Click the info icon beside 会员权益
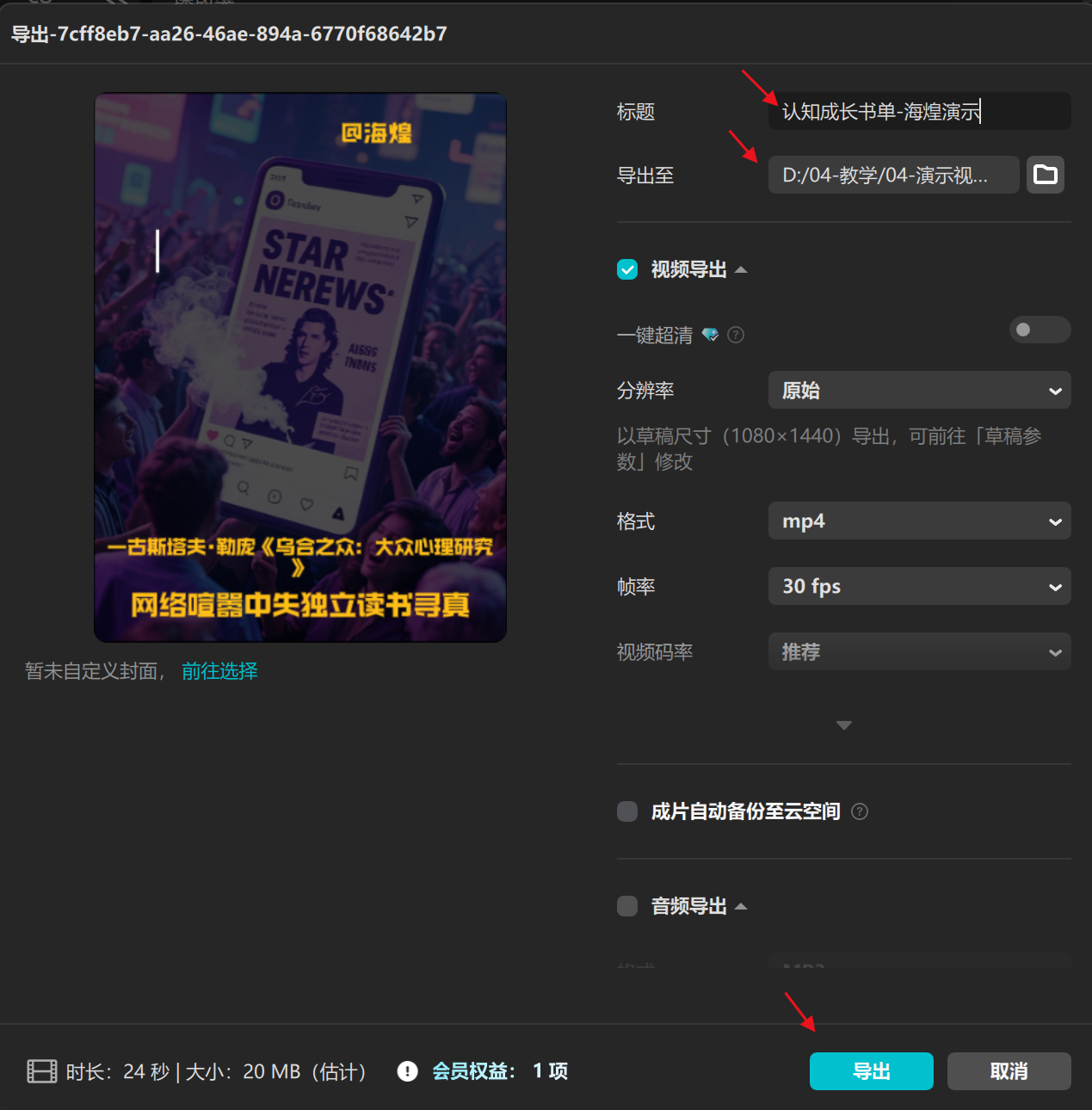 coord(407,1071)
